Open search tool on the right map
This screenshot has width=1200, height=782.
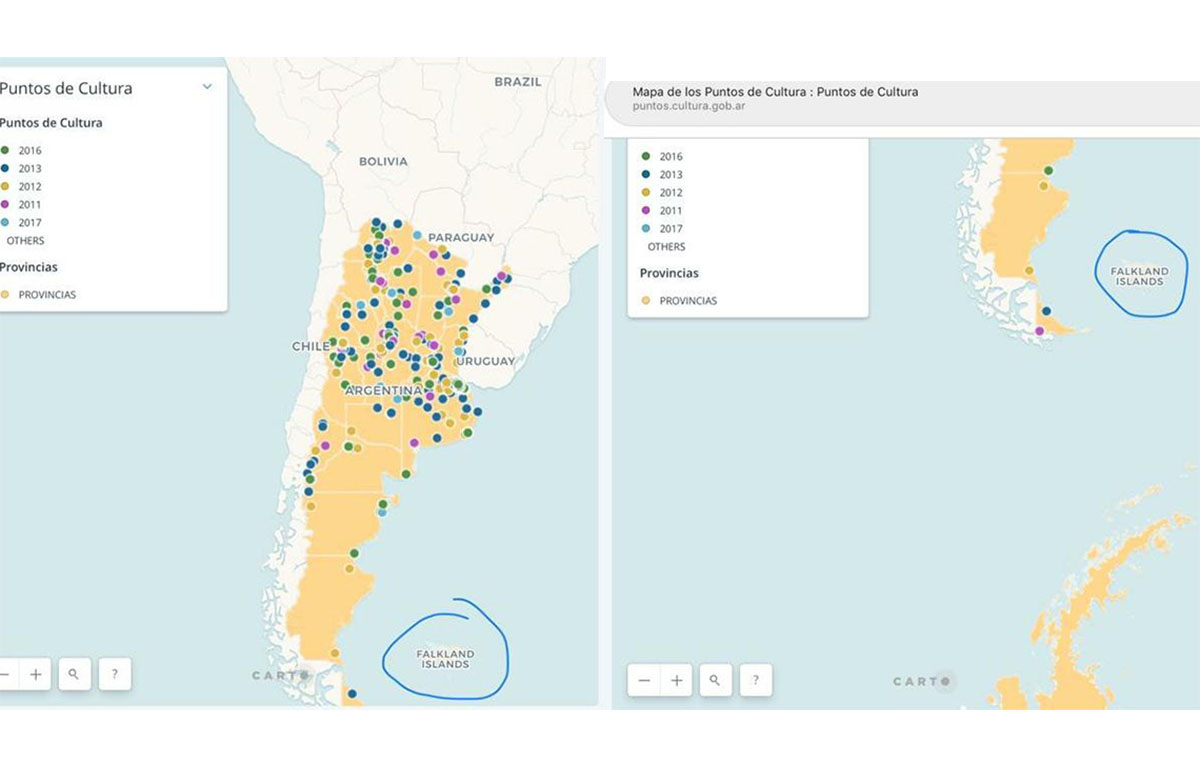tap(715, 681)
